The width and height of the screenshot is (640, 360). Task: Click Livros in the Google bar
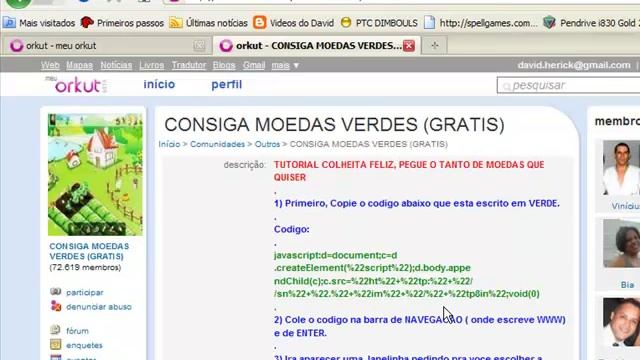point(151,65)
